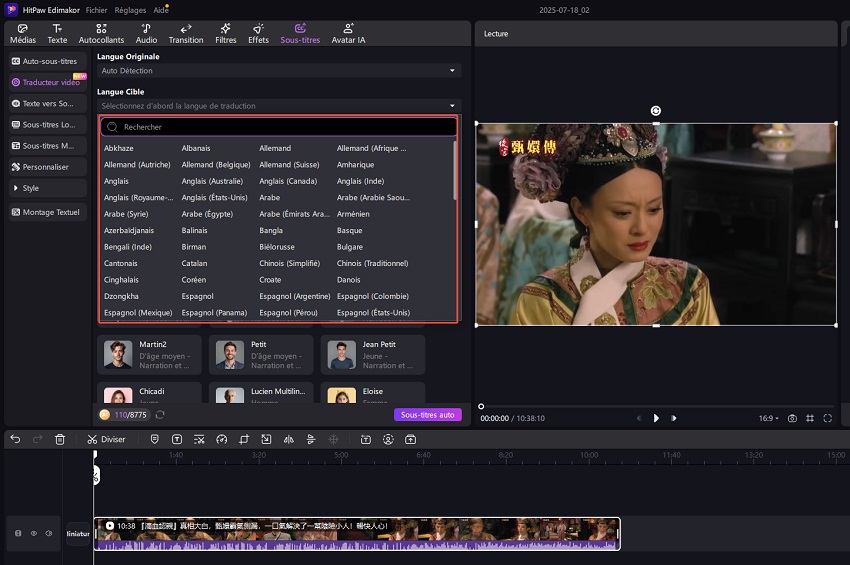Toggle the track visibility eye icon
850x565 pixels.
[33, 534]
